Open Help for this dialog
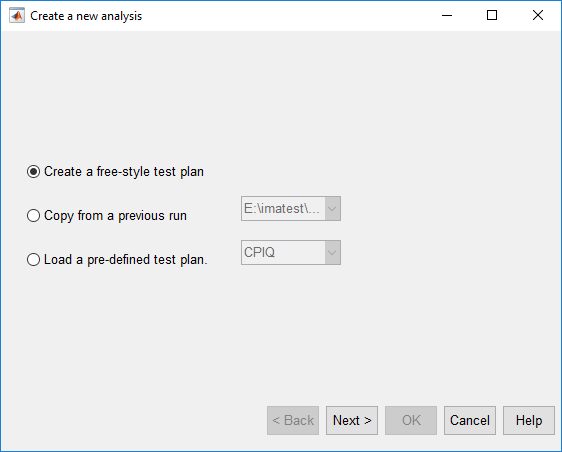The width and height of the screenshot is (562, 452). tap(529, 420)
